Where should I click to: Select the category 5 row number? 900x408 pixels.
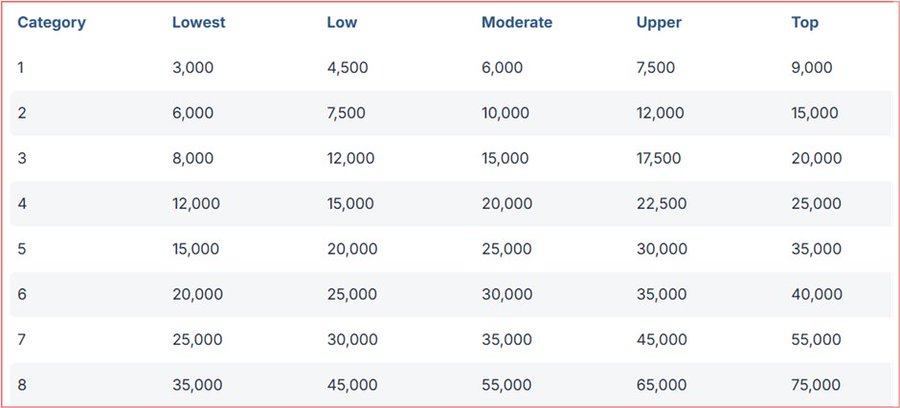22,249
